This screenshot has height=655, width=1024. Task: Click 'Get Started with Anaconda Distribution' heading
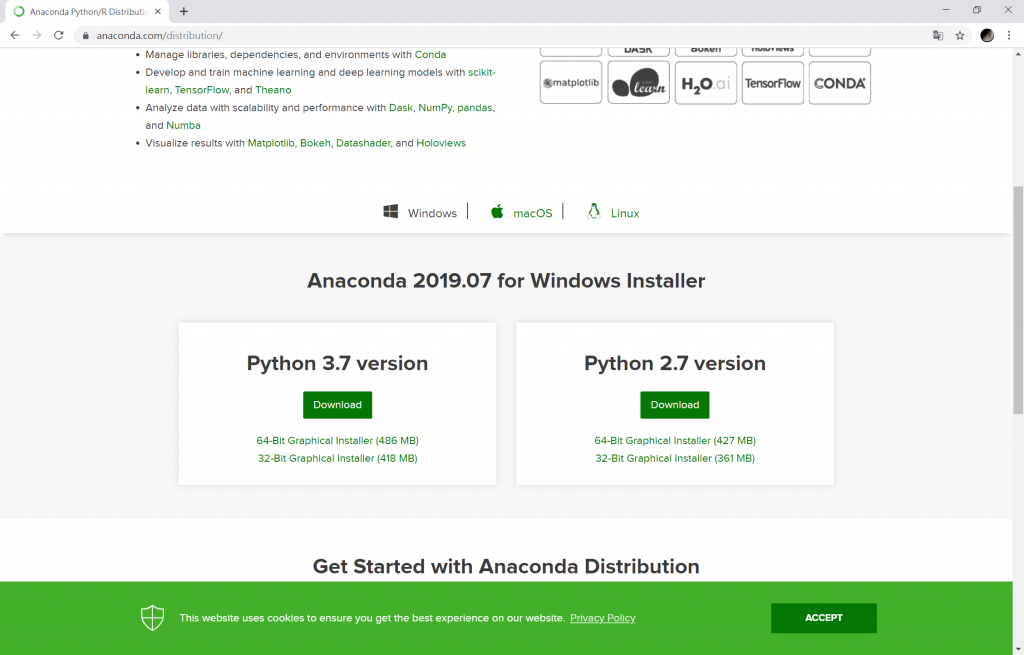tap(506, 566)
